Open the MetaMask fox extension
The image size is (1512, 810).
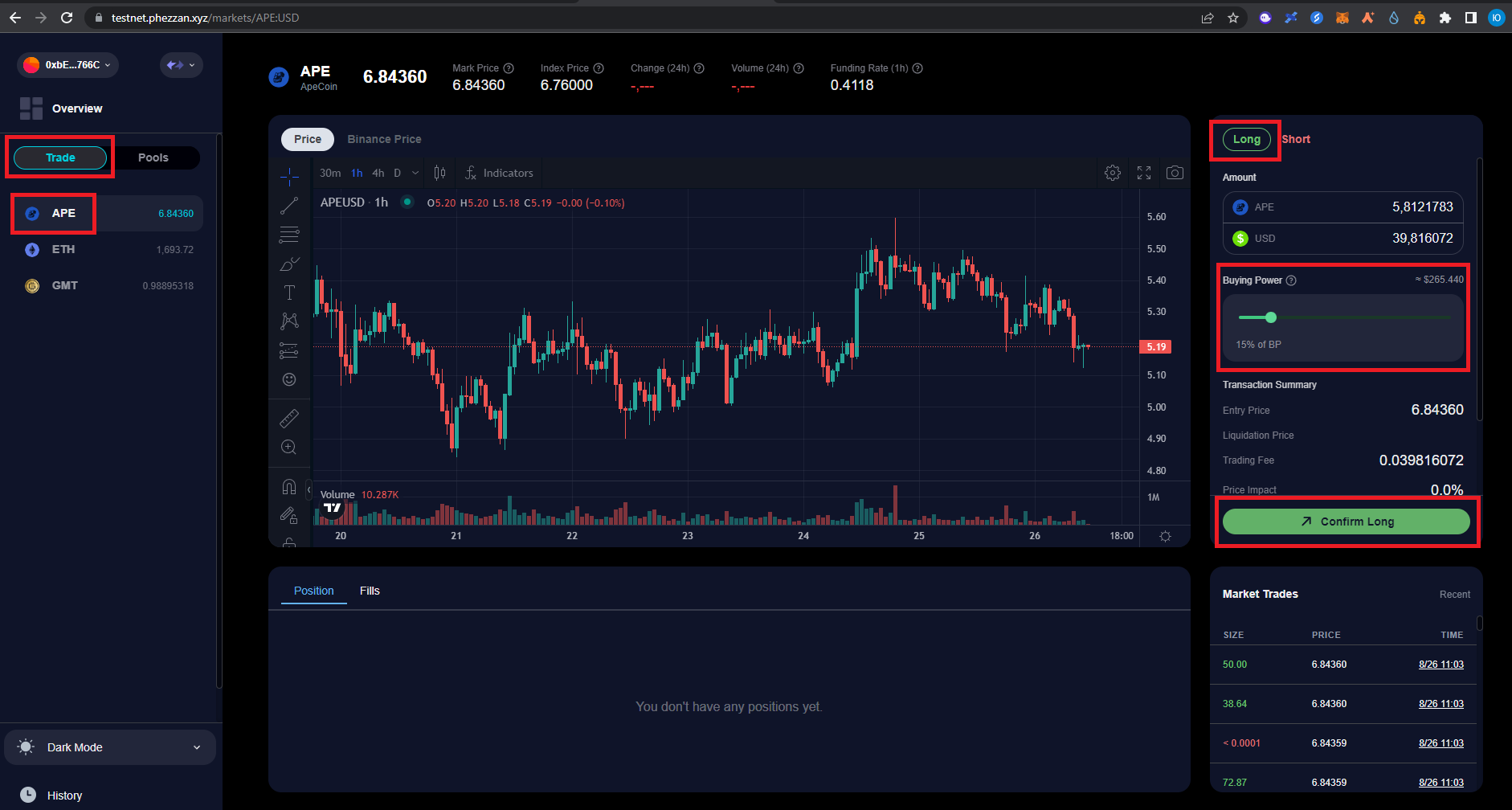pos(1342,18)
